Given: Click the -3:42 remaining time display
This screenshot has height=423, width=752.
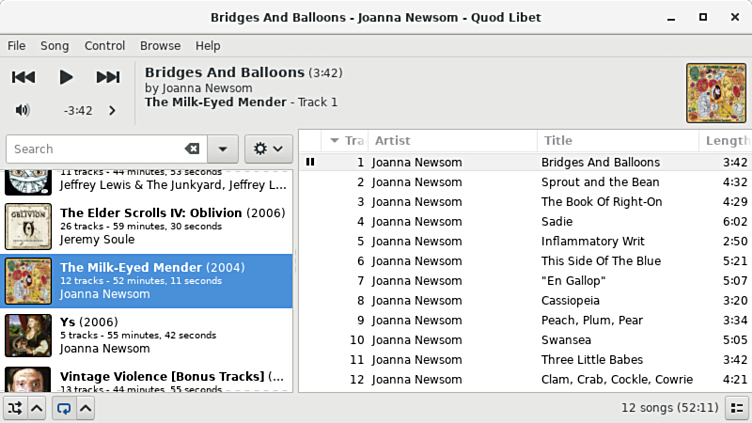Looking at the screenshot, I should click(x=77, y=111).
